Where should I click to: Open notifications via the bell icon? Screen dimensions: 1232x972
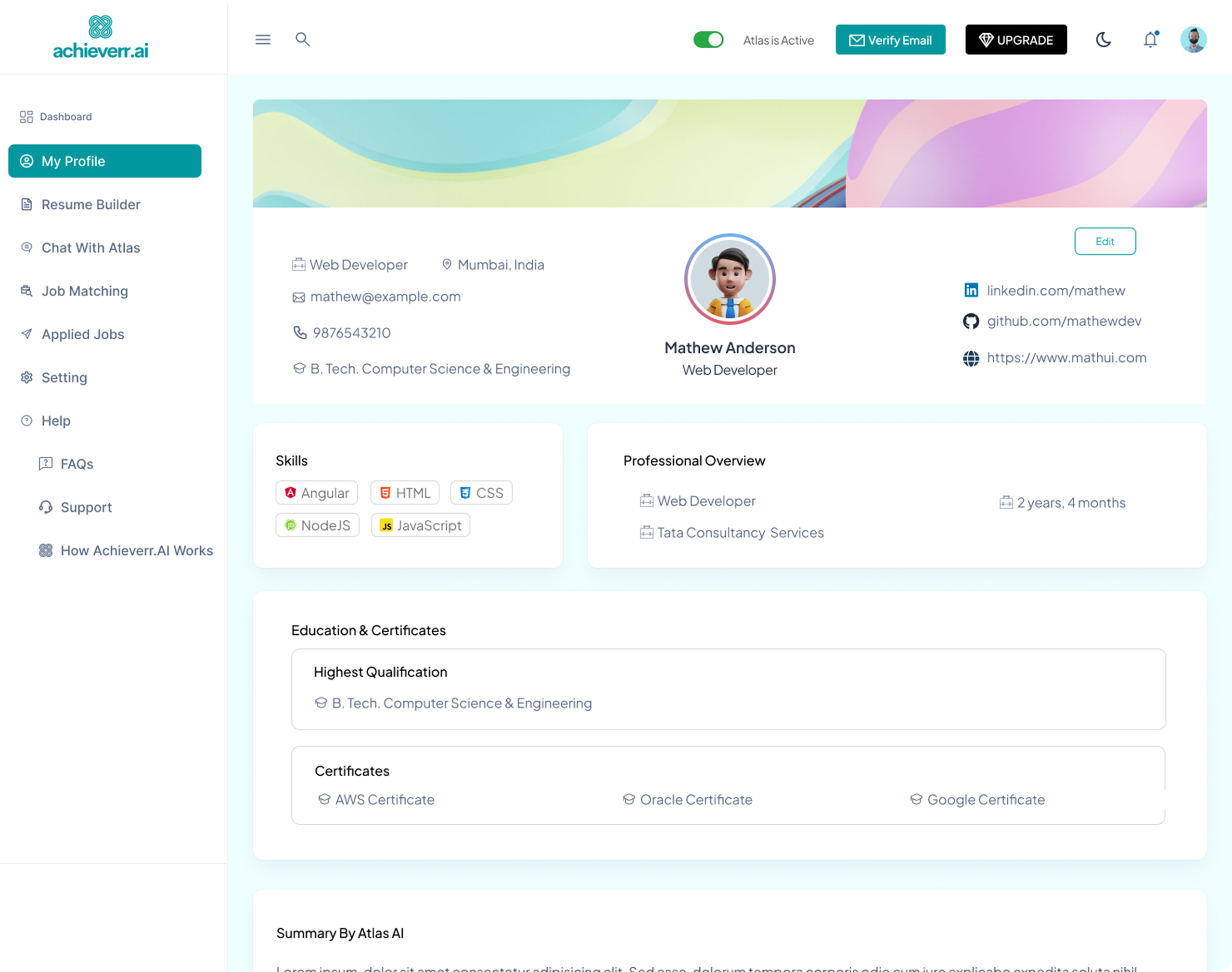pos(1150,40)
